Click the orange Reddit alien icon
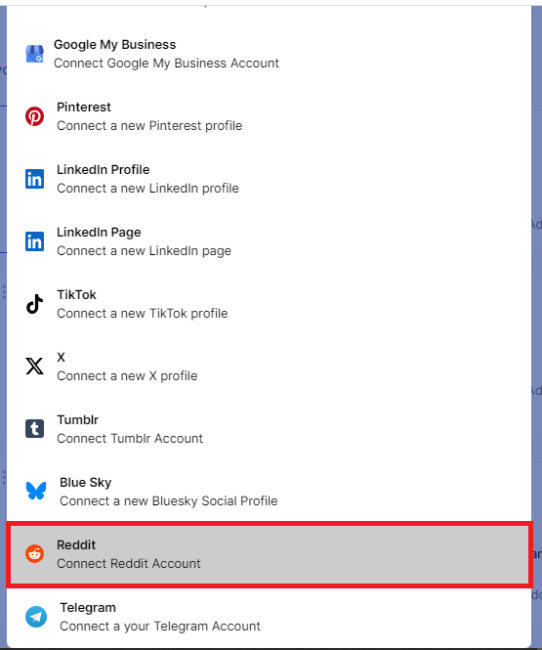 (34, 554)
